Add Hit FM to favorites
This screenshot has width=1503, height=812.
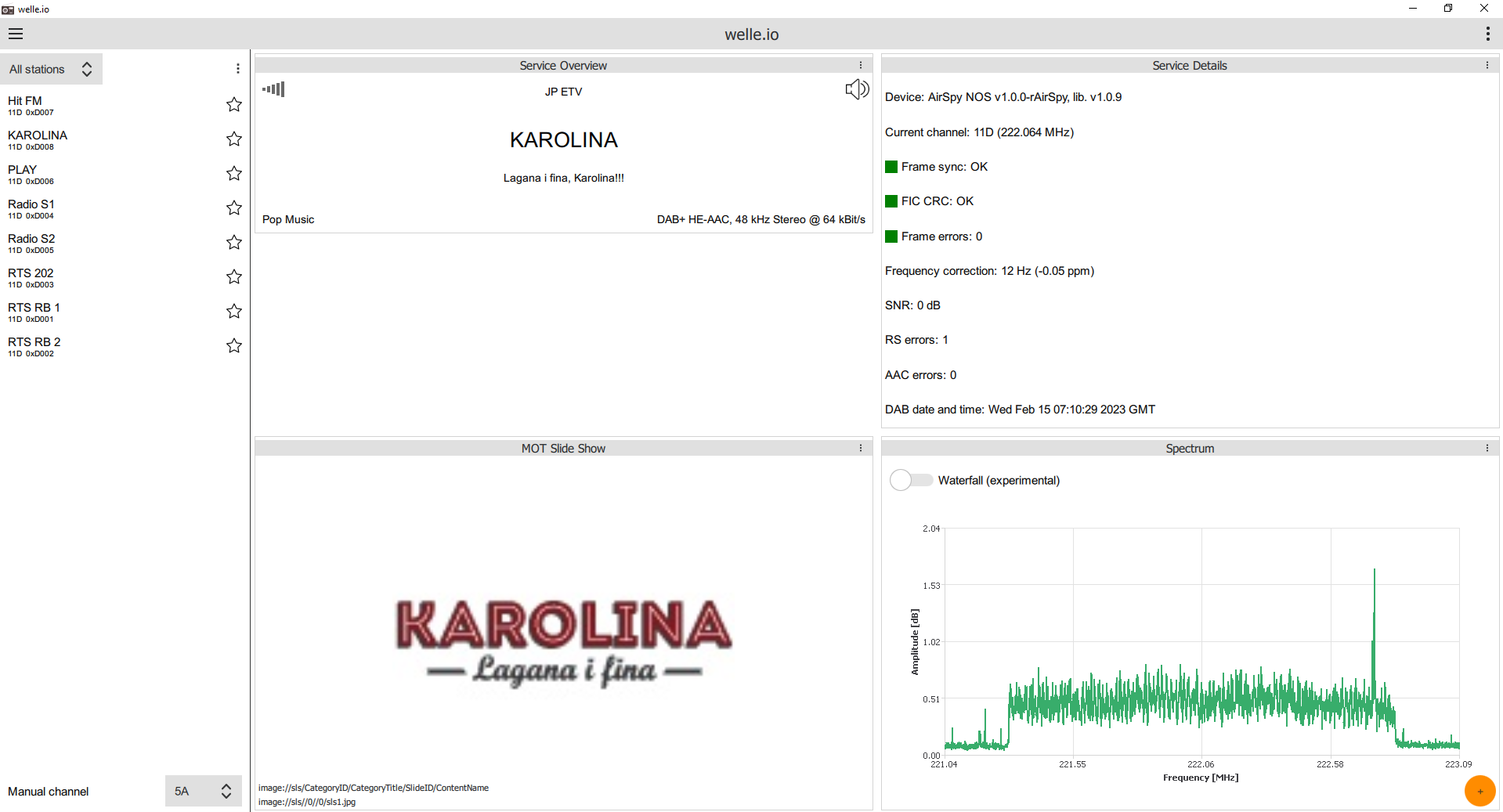[x=233, y=104]
